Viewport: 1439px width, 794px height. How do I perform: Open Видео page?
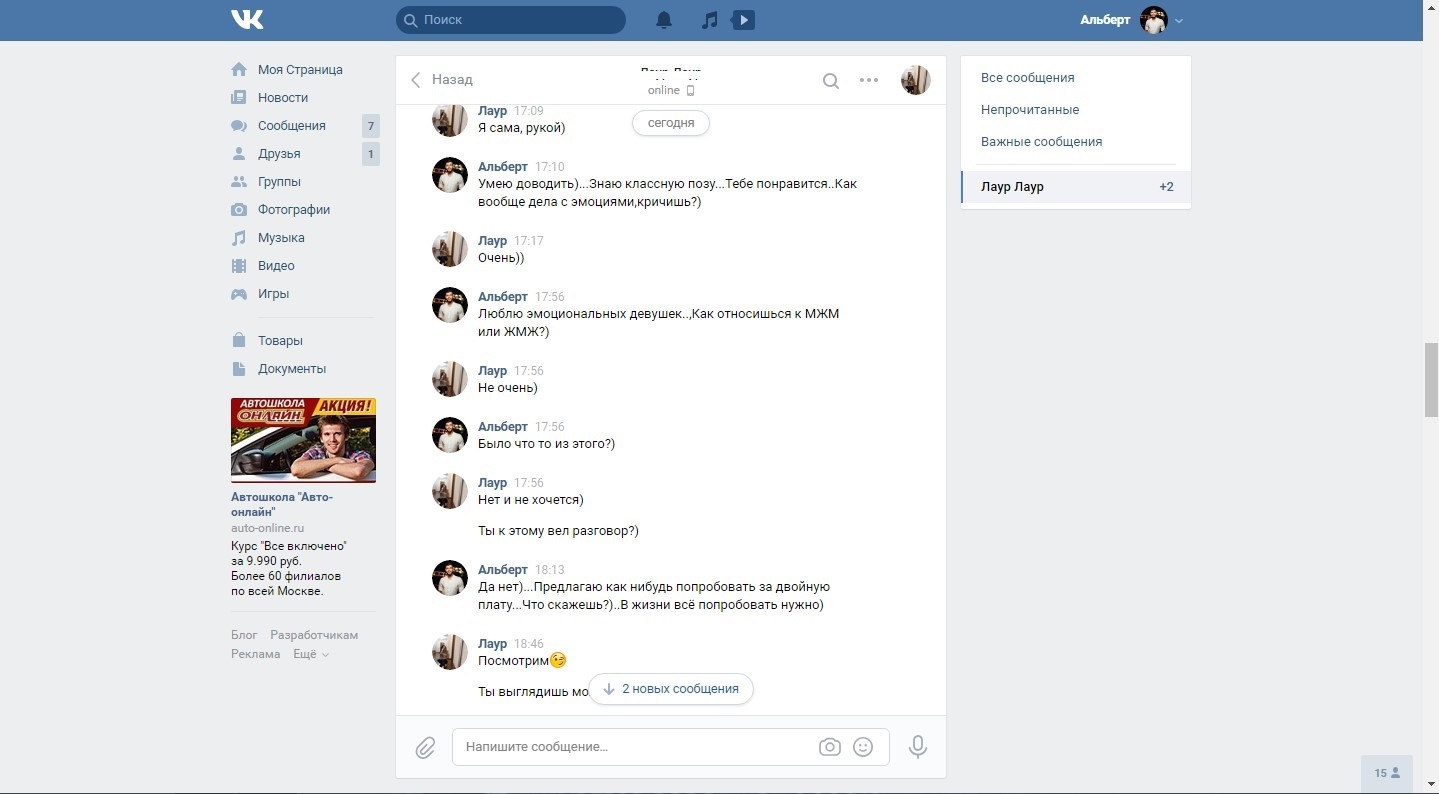(x=276, y=266)
